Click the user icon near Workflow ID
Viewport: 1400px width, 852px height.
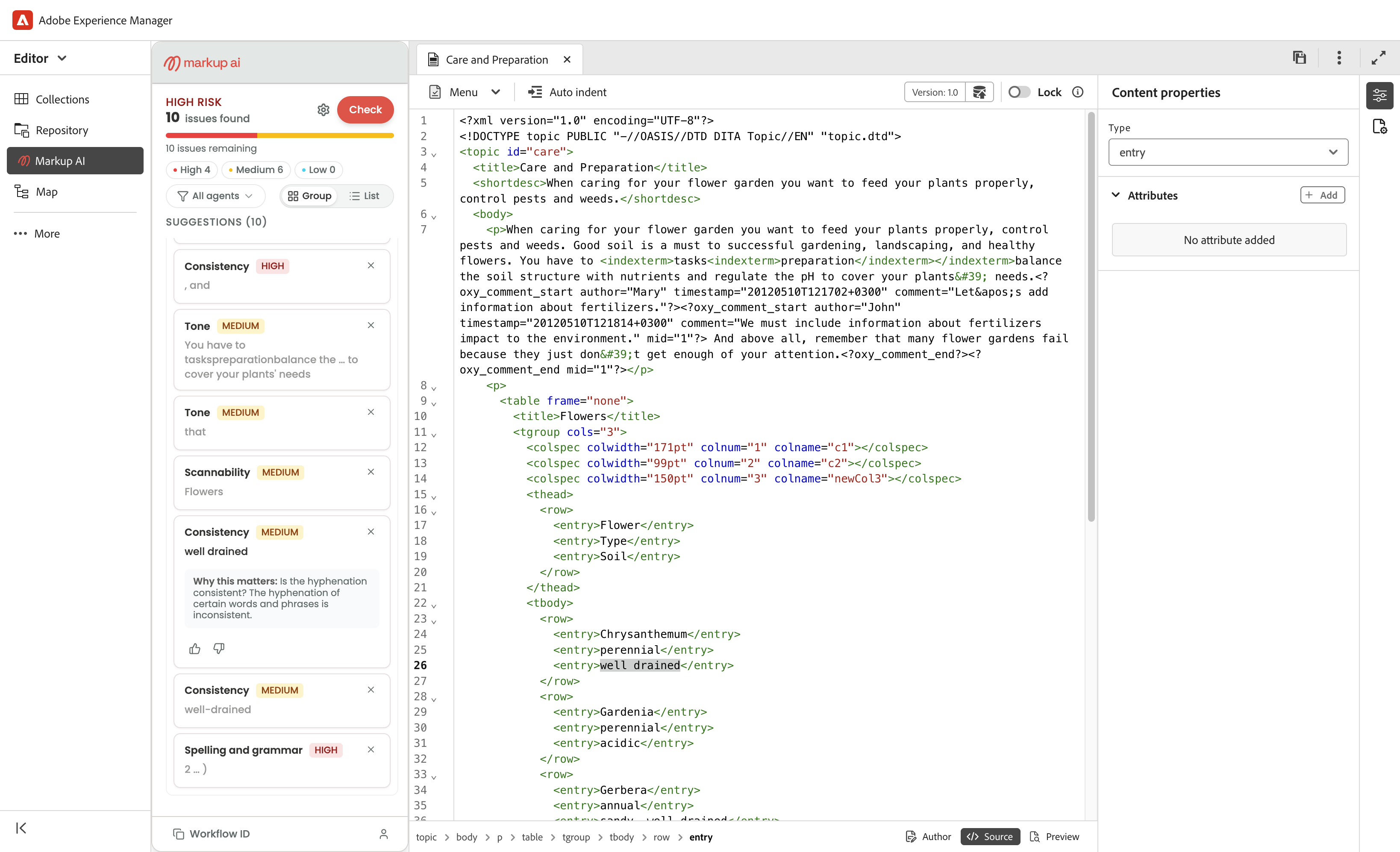pyautogui.click(x=383, y=834)
